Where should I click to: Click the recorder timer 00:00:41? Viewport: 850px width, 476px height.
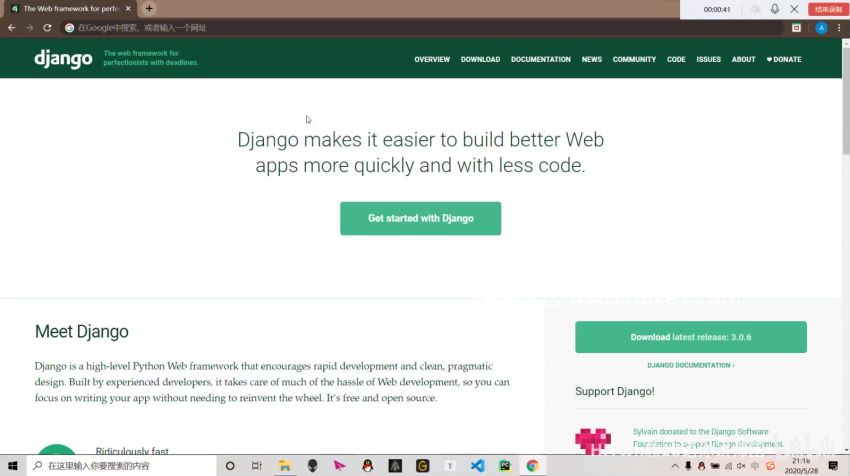[717, 9]
